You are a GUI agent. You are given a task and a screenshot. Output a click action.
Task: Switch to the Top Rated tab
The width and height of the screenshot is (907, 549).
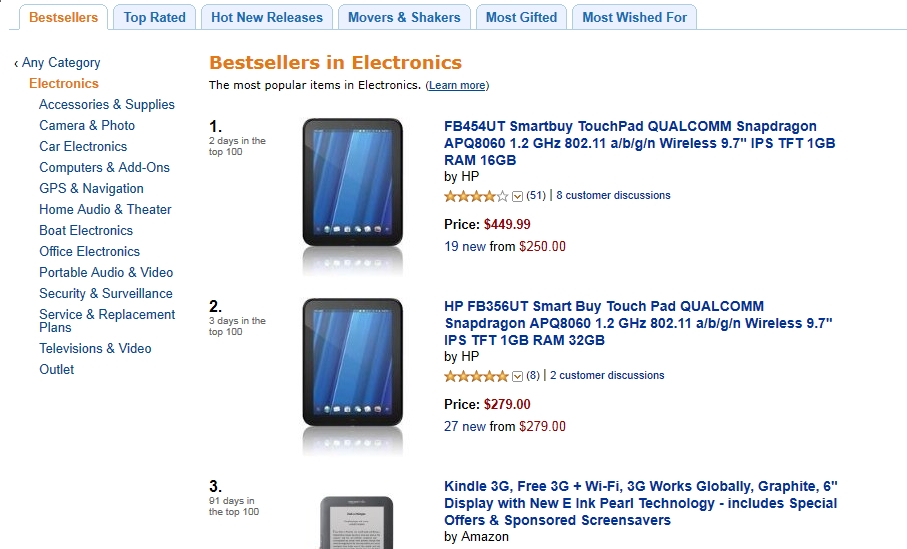(155, 17)
